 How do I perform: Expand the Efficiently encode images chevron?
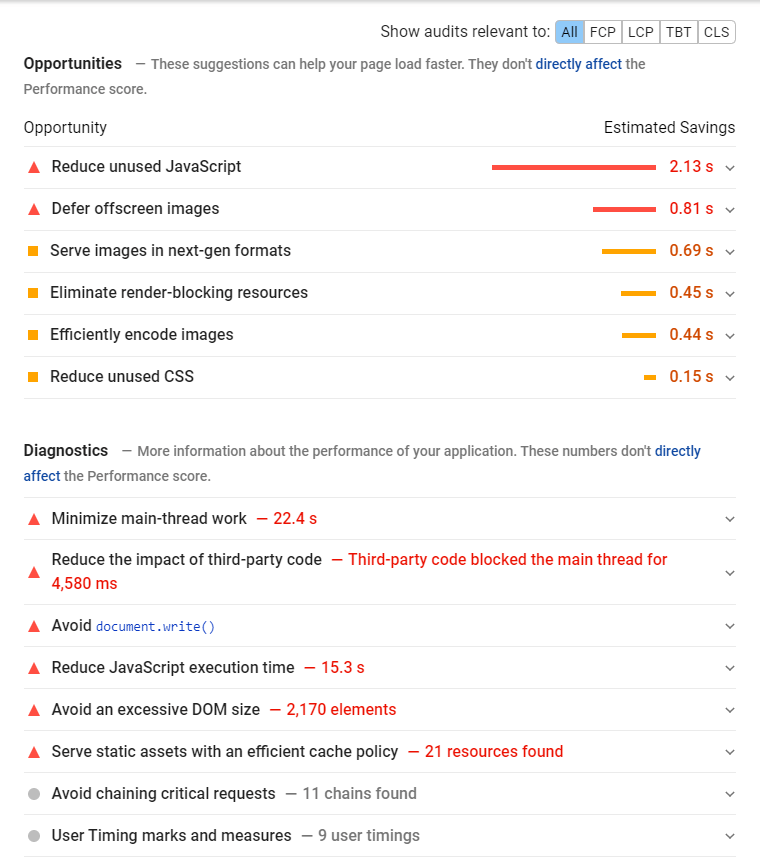[x=730, y=336]
